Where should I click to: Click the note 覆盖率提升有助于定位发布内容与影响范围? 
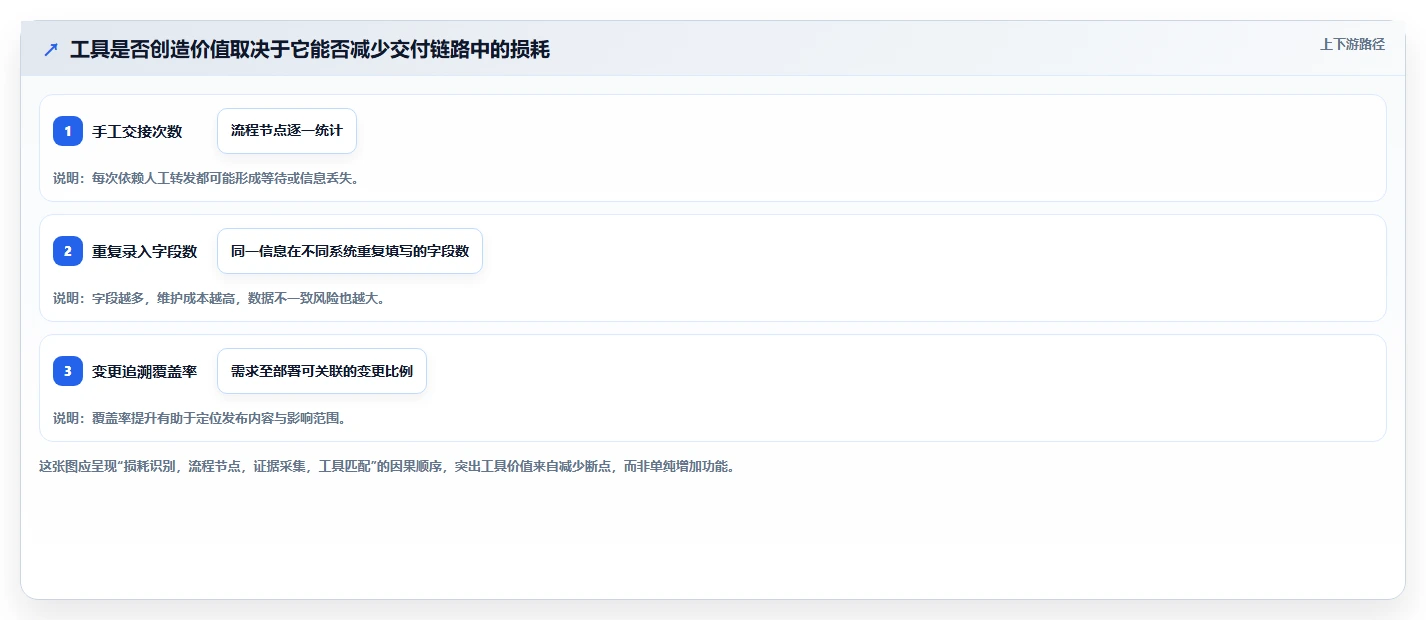199,418
